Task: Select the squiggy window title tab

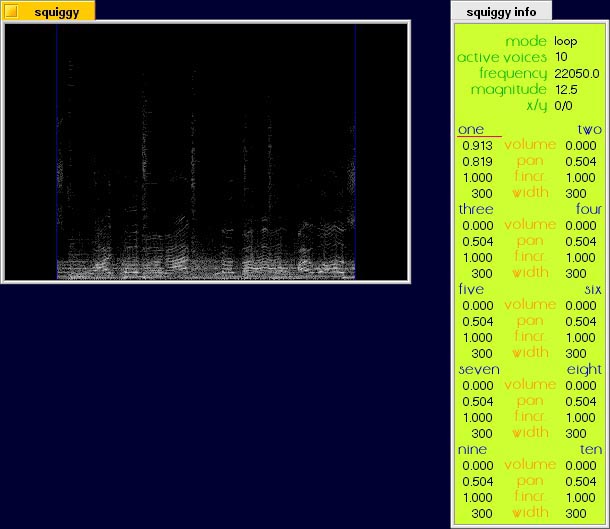Action: coord(48,11)
